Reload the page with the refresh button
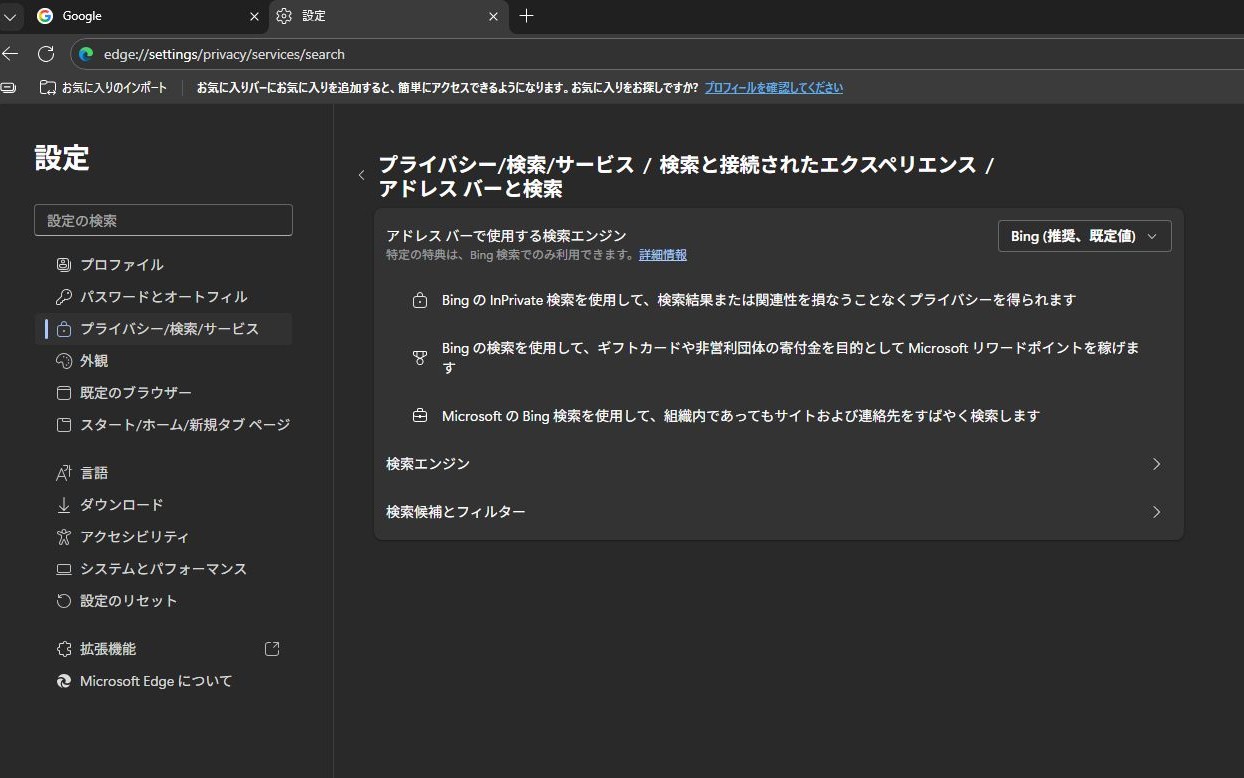Screen dimensions: 1244x778 coord(46,54)
